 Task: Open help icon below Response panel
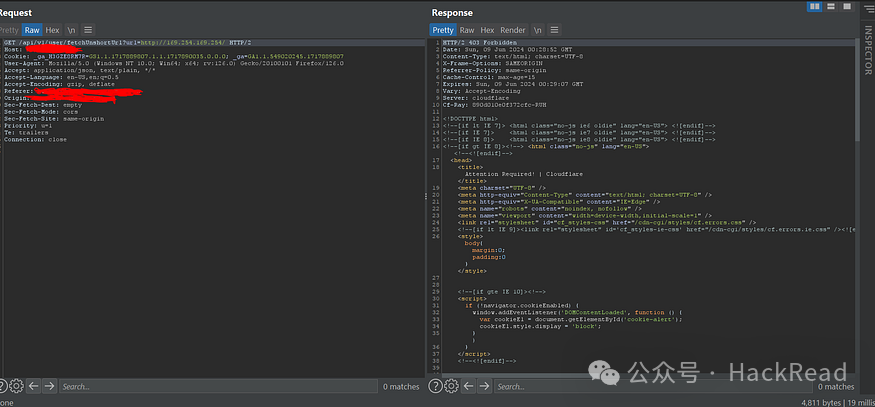(x=435, y=386)
